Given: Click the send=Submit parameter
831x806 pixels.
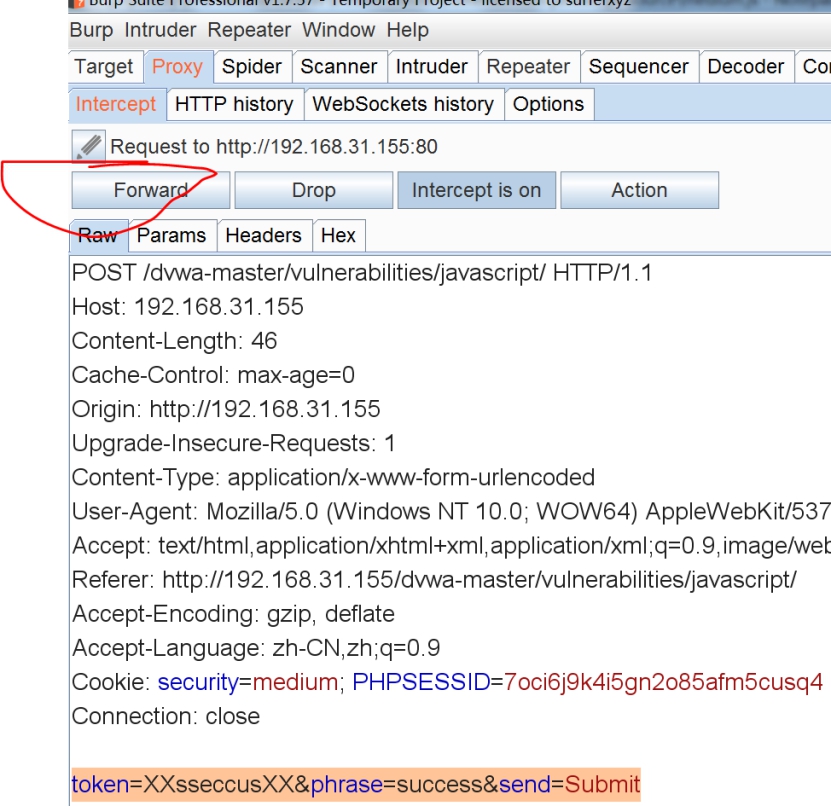Looking at the screenshot, I should pos(570,784).
